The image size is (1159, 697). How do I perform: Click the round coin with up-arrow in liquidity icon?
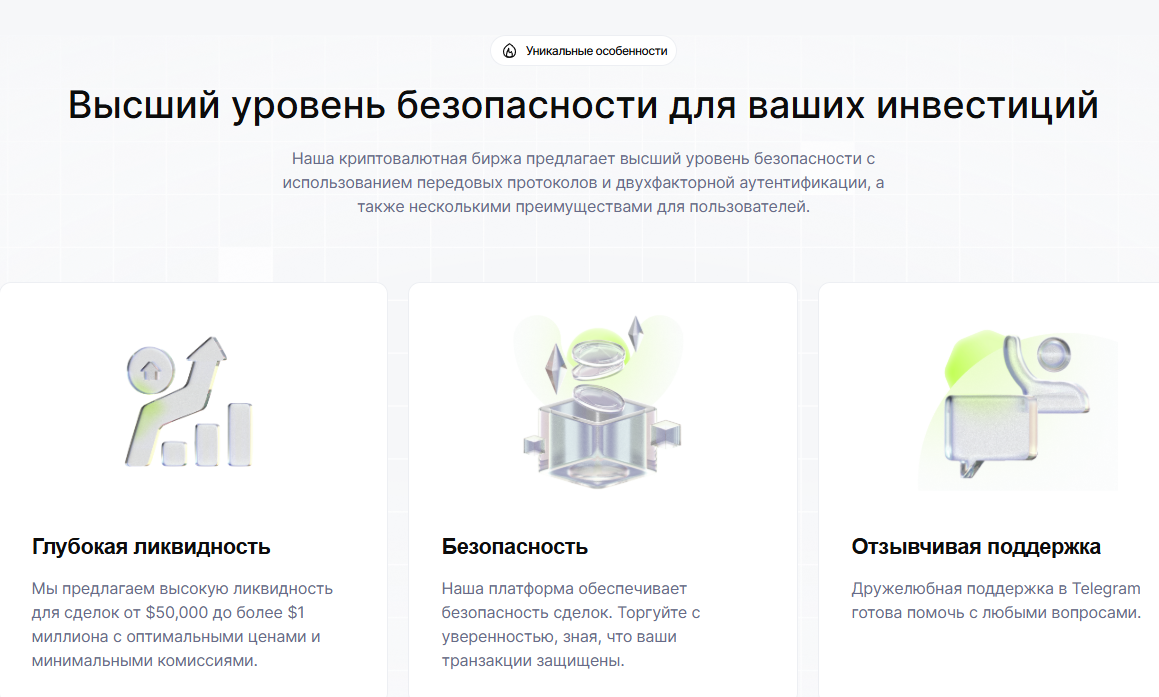pyautogui.click(x=151, y=368)
